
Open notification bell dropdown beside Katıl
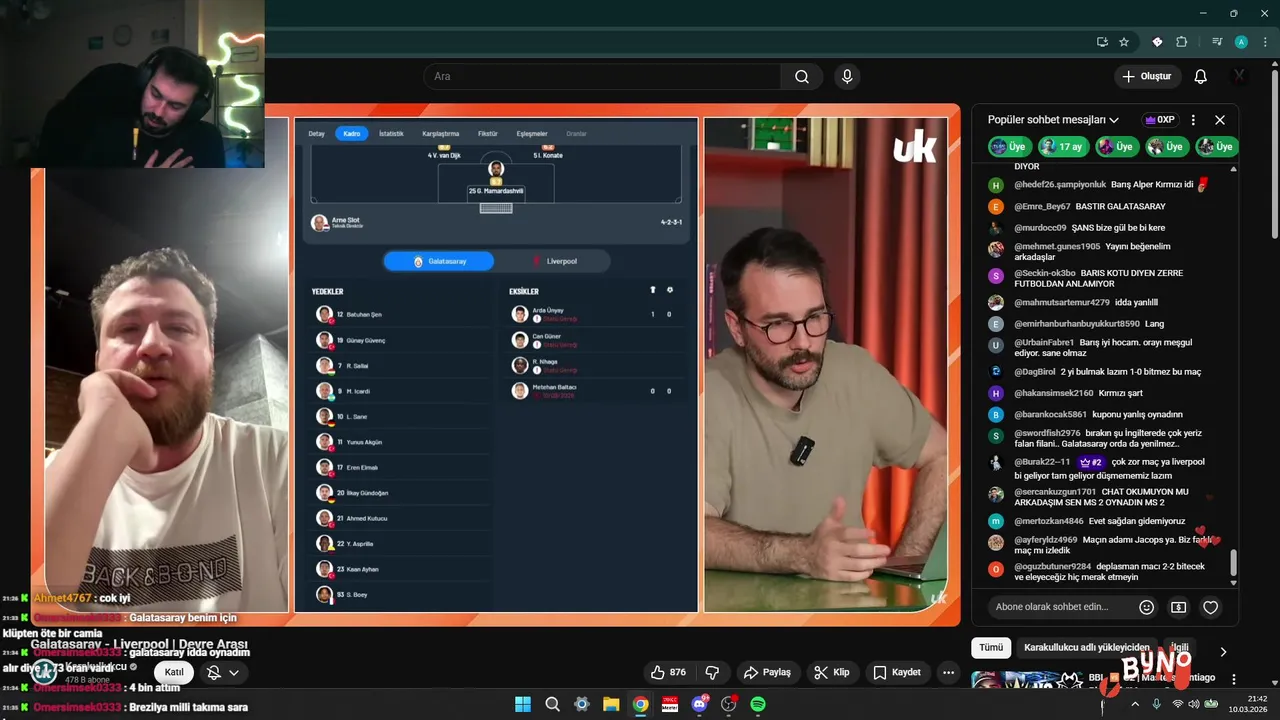[222, 672]
